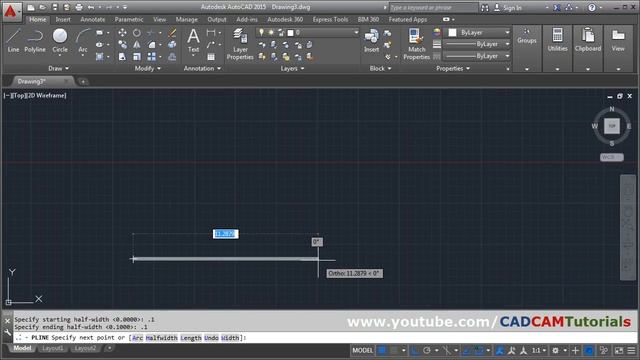The width and height of the screenshot is (640, 360).
Task: Click the Linear dimension icon
Action: tap(211, 33)
